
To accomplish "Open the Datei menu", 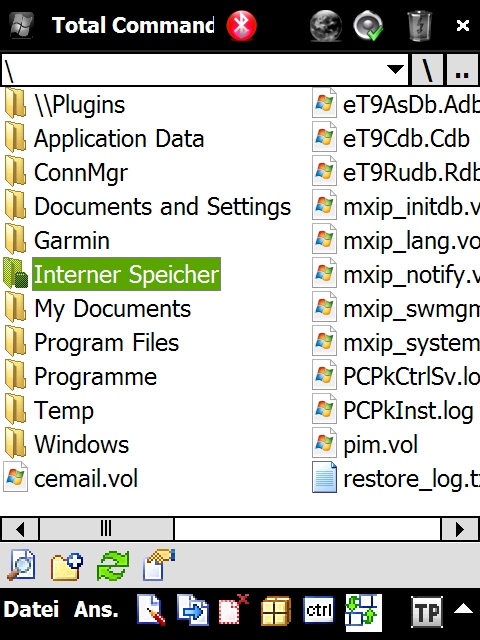I will click(x=31, y=610).
